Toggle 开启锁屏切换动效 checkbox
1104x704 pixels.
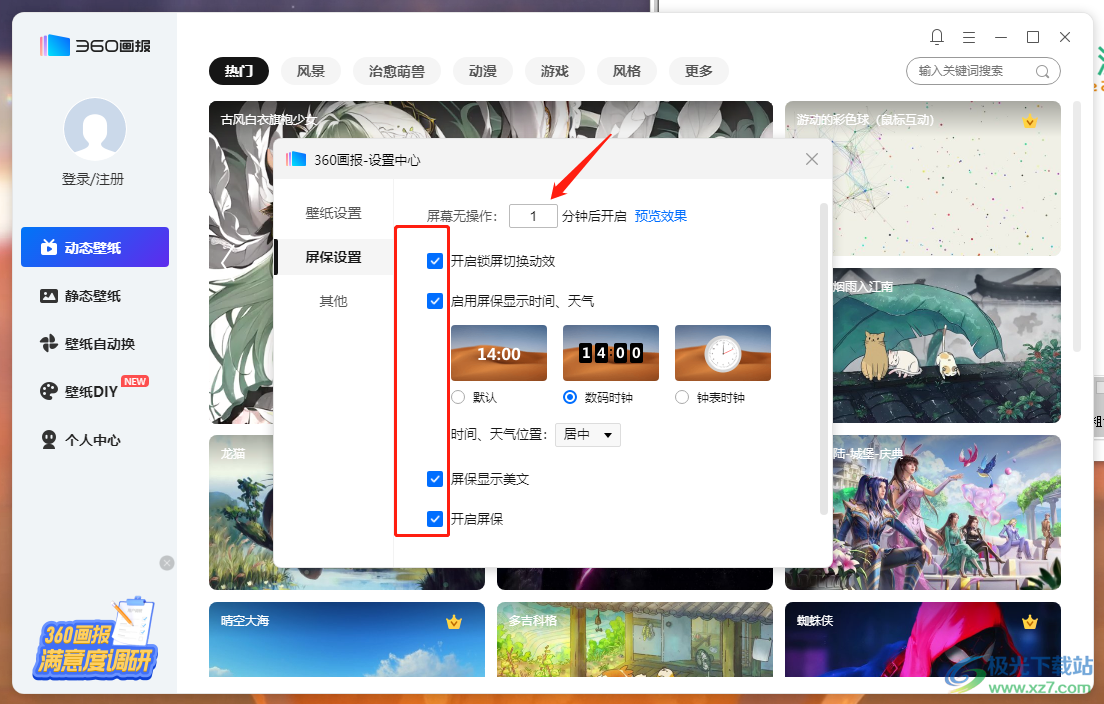click(434, 261)
